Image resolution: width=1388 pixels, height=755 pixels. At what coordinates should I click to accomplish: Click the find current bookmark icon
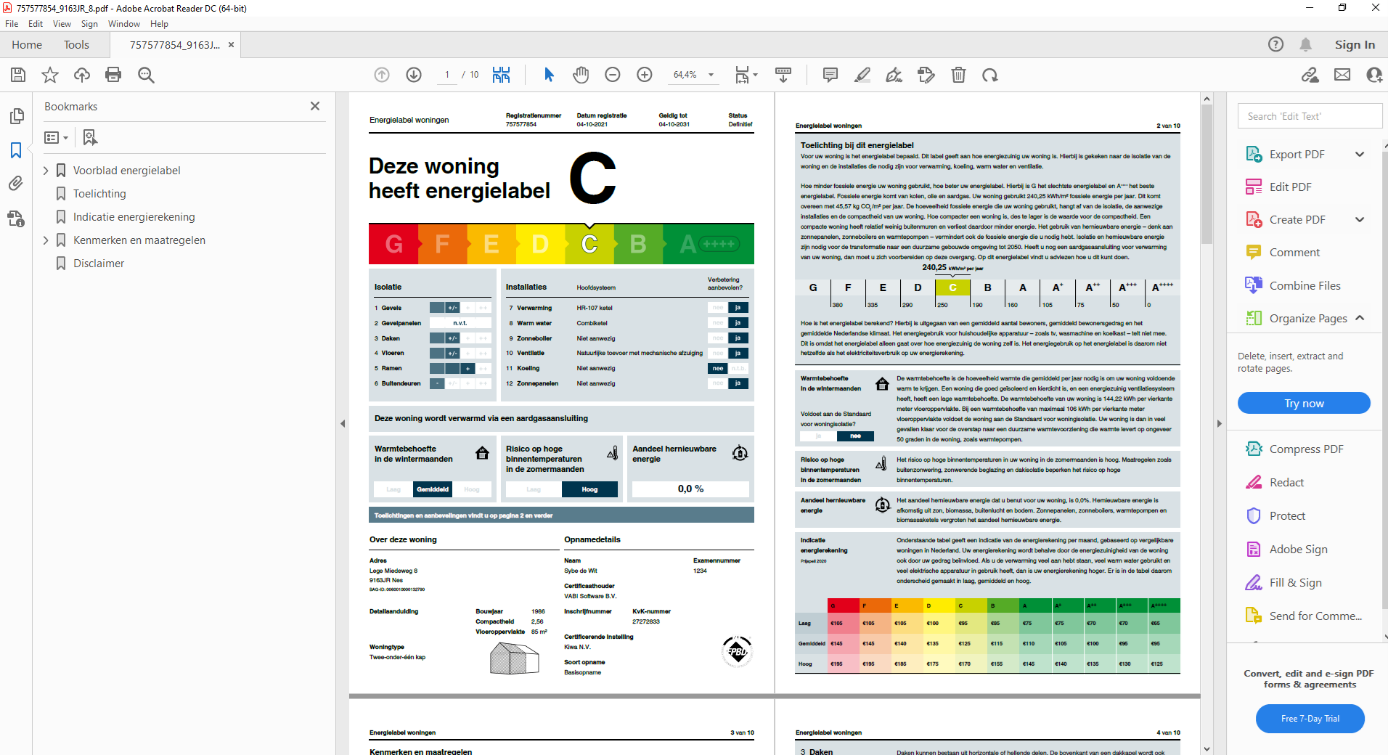pyautogui.click(x=90, y=137)
